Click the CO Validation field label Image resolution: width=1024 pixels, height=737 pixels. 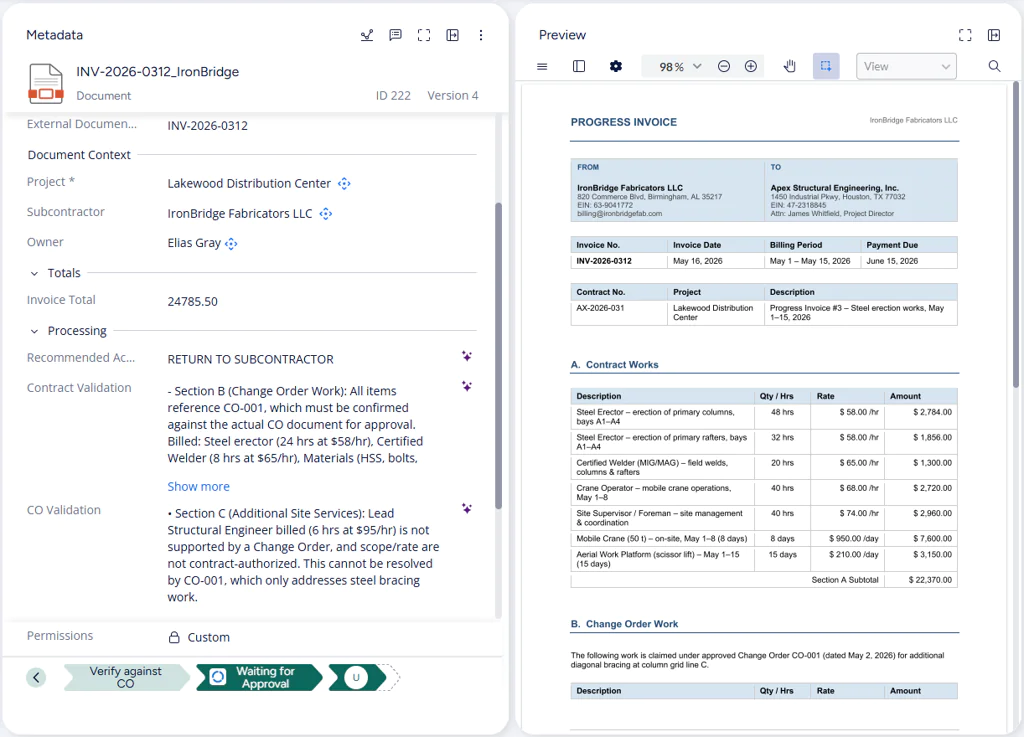[x=64, y=510]
